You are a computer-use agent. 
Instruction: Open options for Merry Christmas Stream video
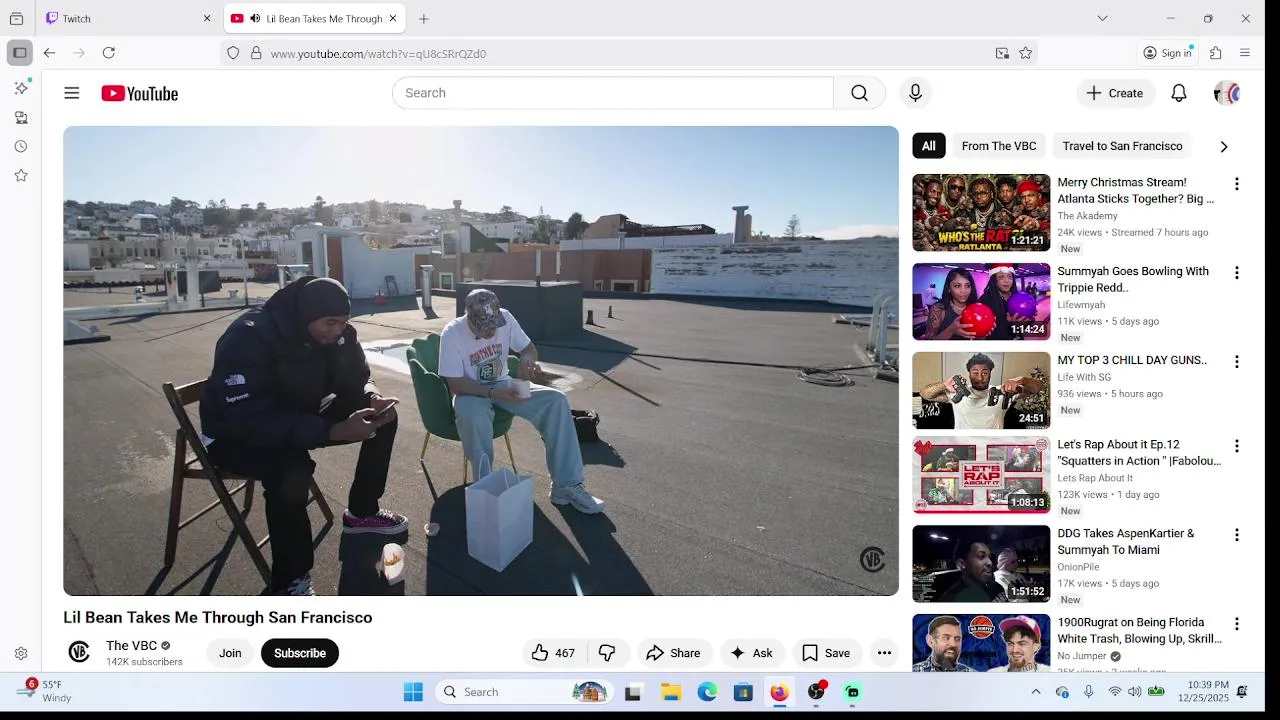tap(1236, 184)
